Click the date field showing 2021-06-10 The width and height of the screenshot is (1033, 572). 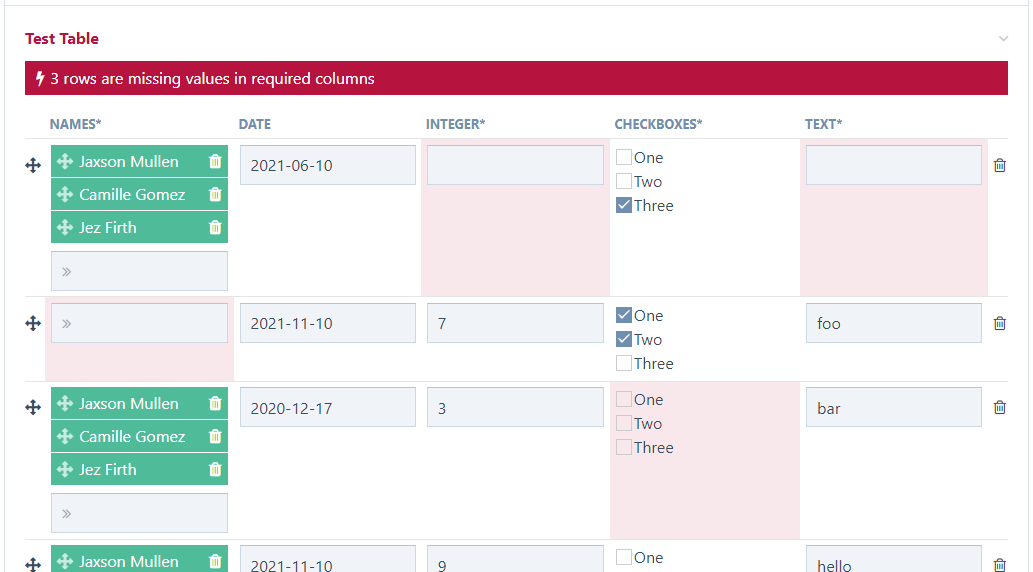(327, 165)
